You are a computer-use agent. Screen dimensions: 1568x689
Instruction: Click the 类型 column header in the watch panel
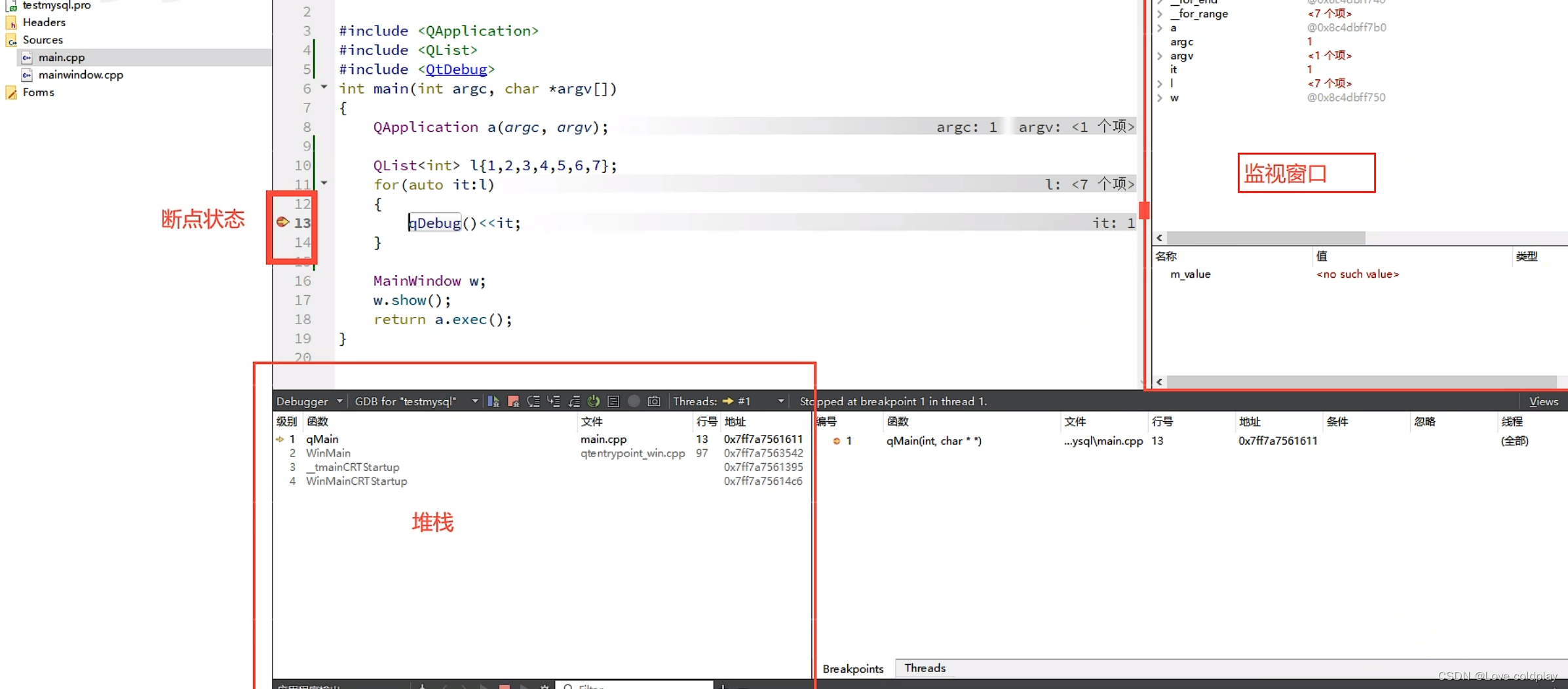[x=1527, y=257]
